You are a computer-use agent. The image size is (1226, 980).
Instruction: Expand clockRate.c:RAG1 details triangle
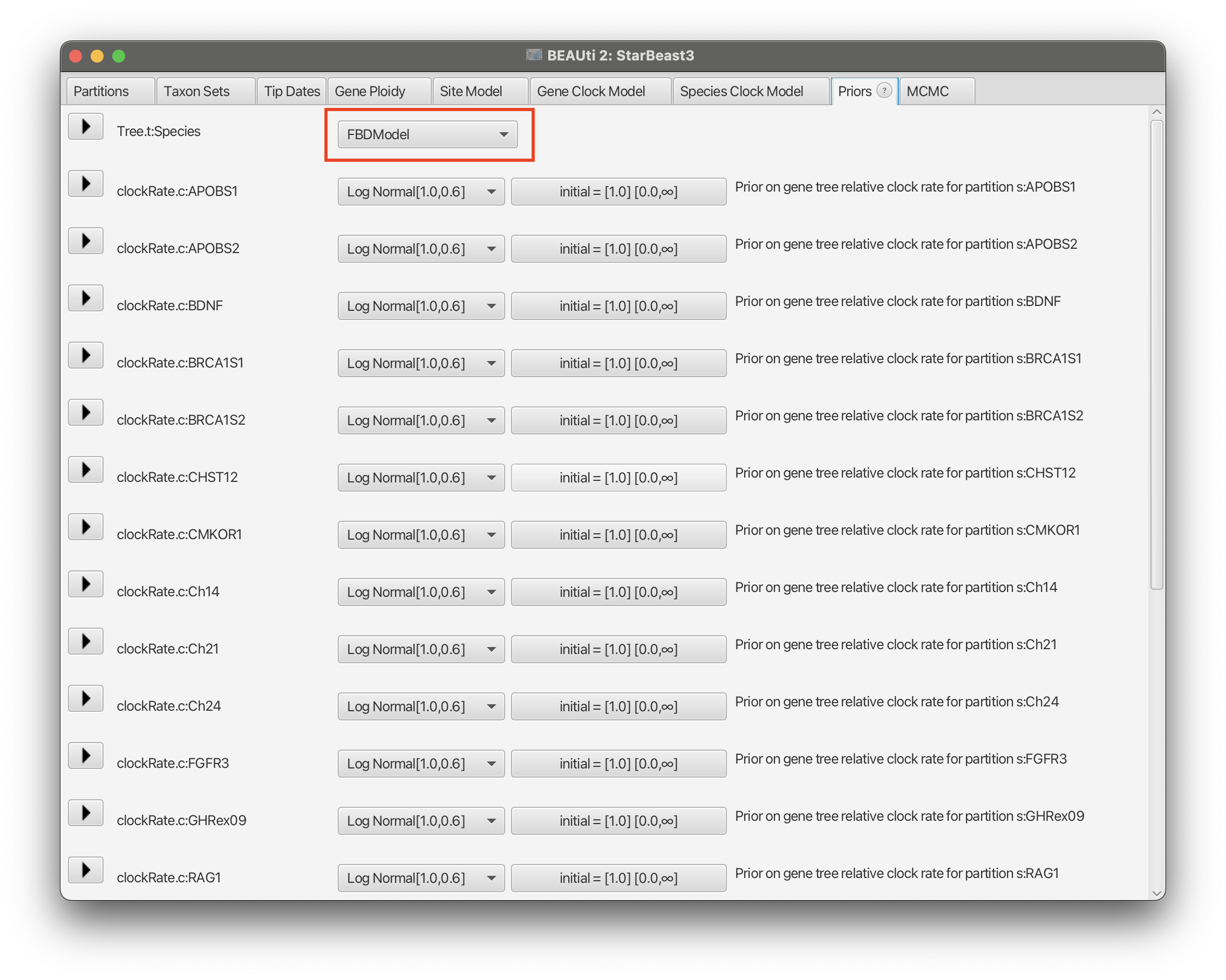coord(85,870)
